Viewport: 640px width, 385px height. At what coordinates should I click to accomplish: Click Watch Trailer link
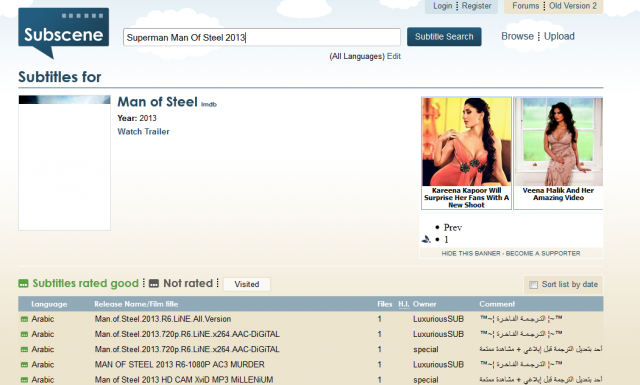[143, 131]
